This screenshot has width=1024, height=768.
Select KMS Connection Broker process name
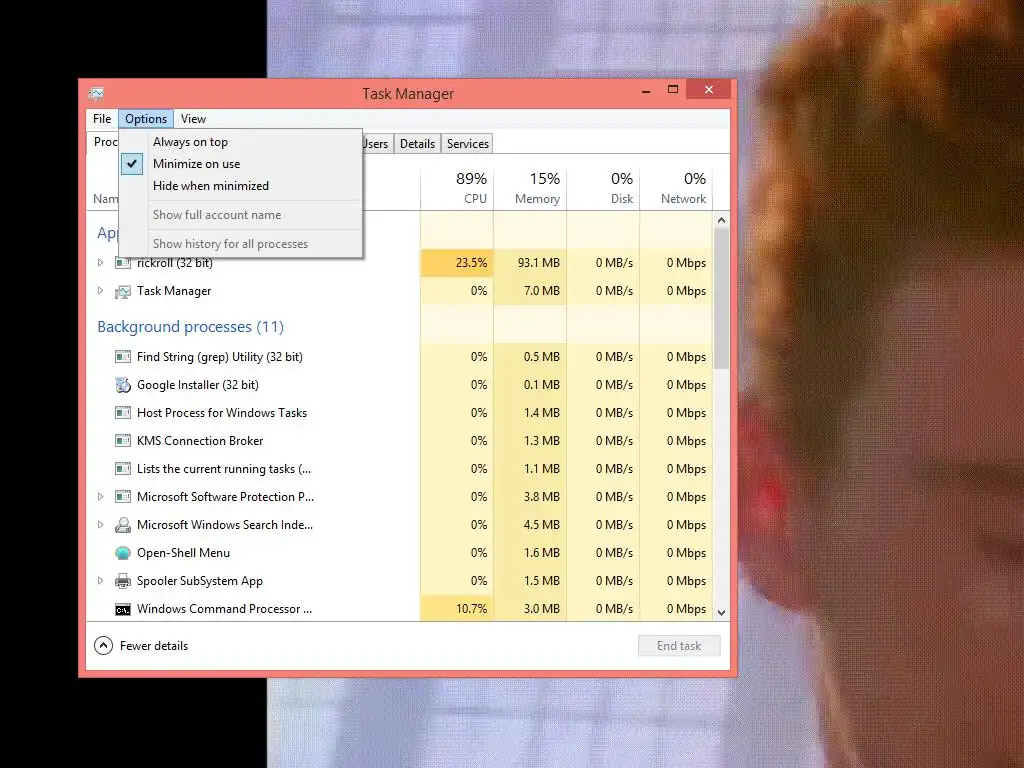pyautogui.click(x=200, y=441)
